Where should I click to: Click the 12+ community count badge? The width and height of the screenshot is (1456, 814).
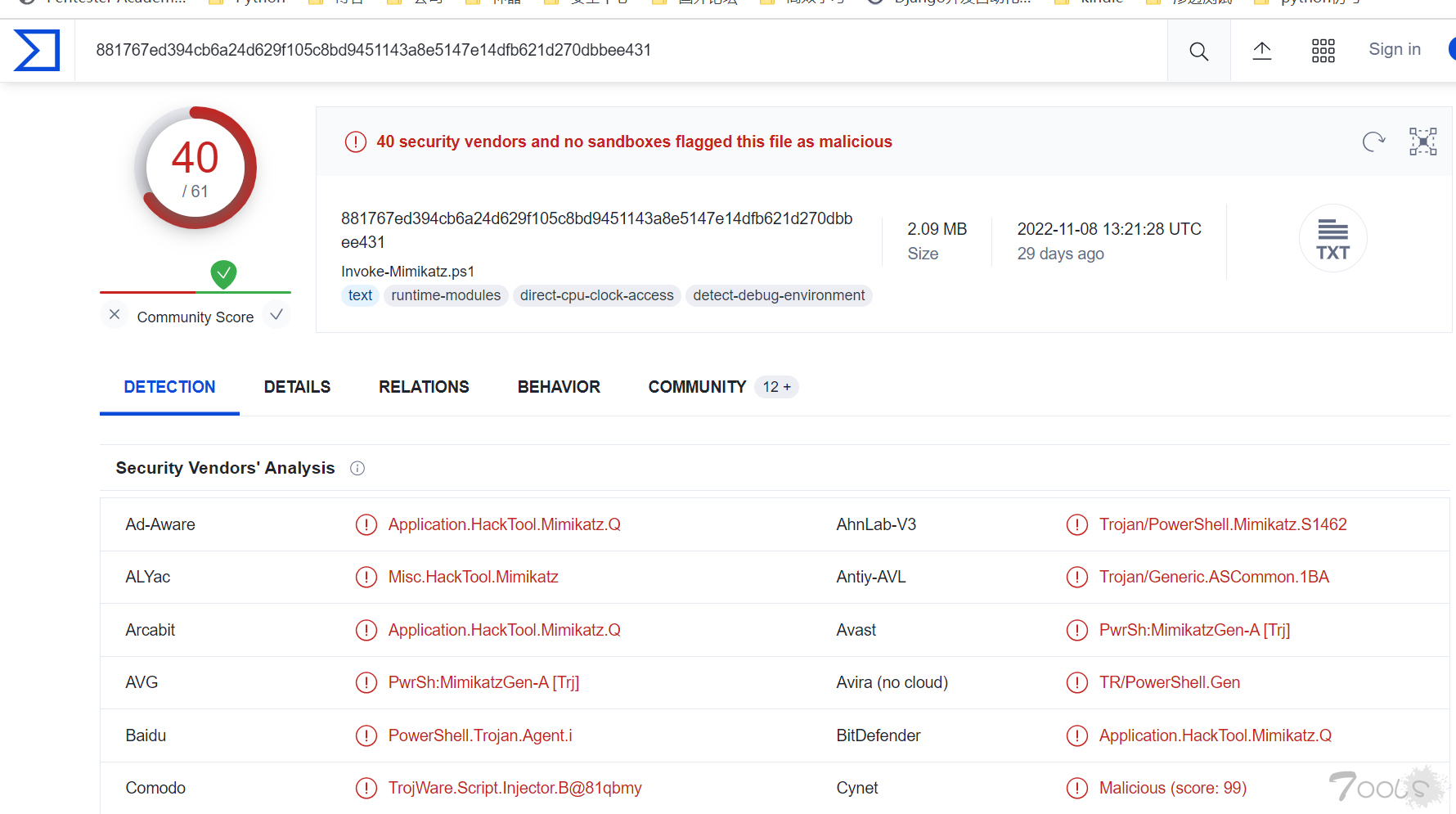(x=776, y=387)
